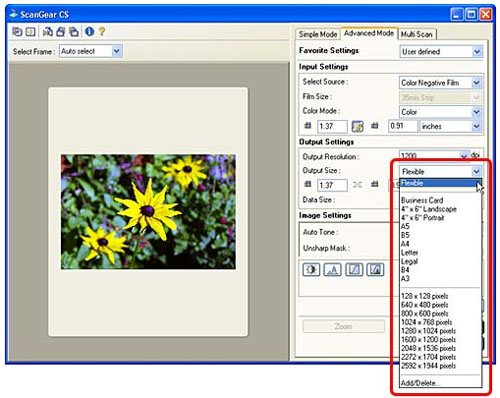Screen dimensions: 500x398
Task: Click the input width field 1.37
Action: [332, 126]
